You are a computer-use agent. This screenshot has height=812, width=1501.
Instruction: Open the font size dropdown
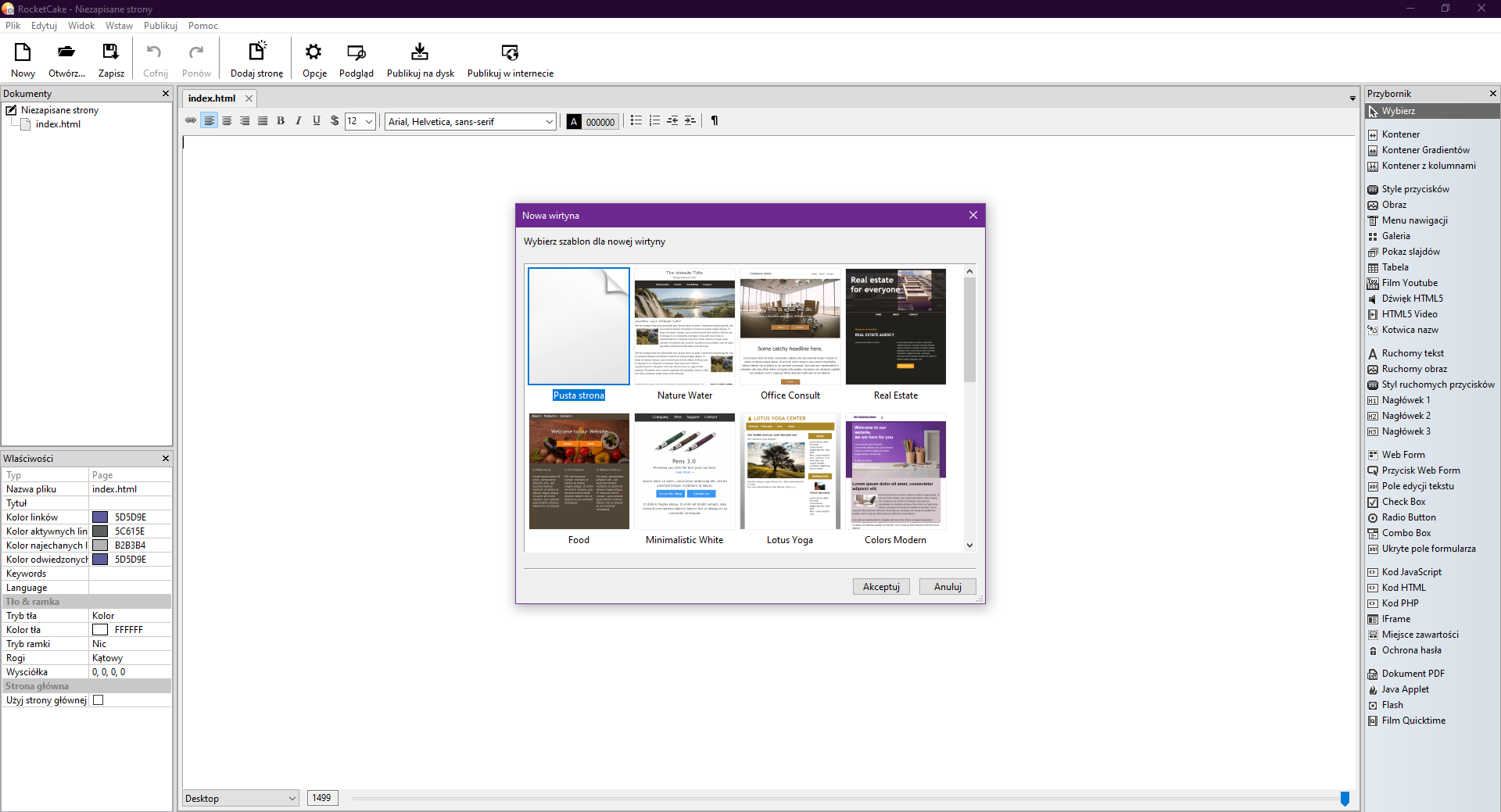pyautogui.click(x=369, y=121)
